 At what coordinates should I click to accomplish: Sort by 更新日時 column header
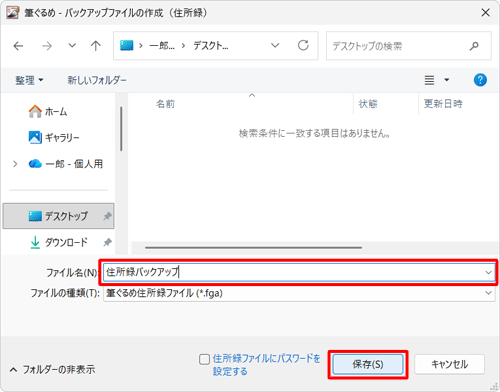443,104
